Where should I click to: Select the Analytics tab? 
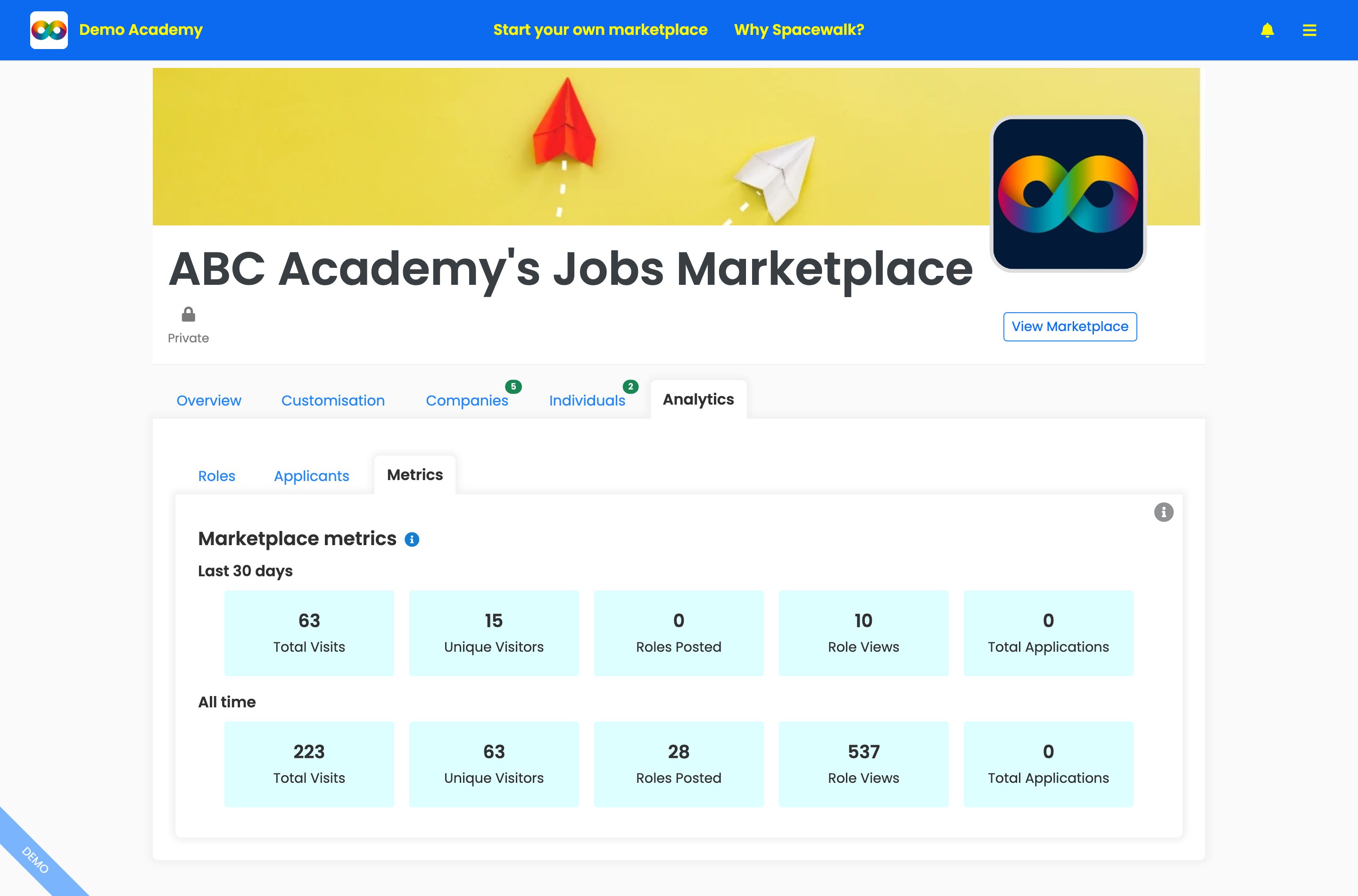click(698, 399)
